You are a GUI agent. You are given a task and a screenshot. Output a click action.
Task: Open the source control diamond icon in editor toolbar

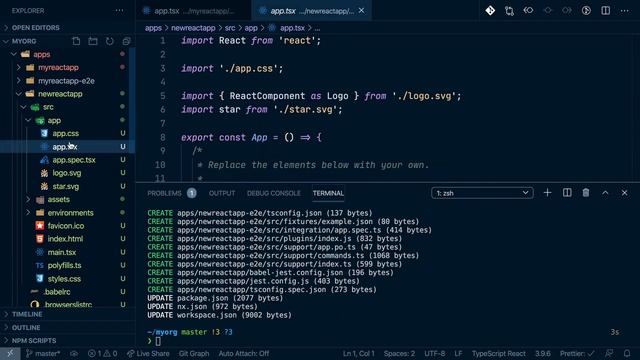pos(490,11)
